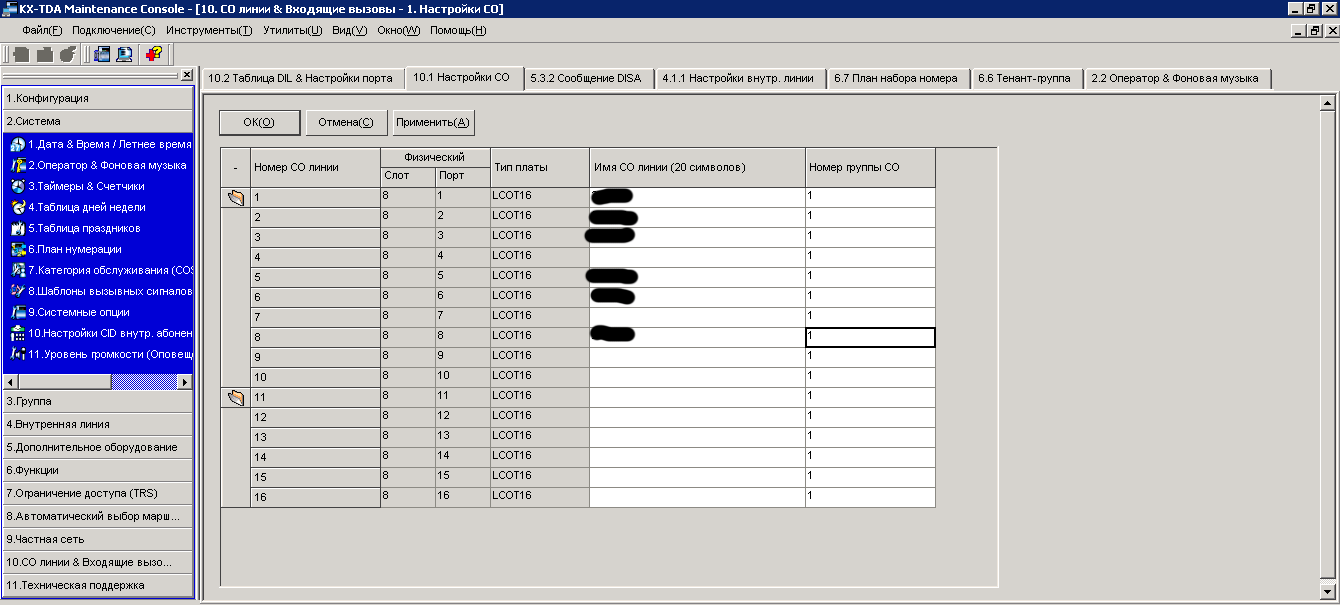Viewport: 1340px width, 605px height.
Task: Click hand icon beside CO line 1
Action: (235, 198)
